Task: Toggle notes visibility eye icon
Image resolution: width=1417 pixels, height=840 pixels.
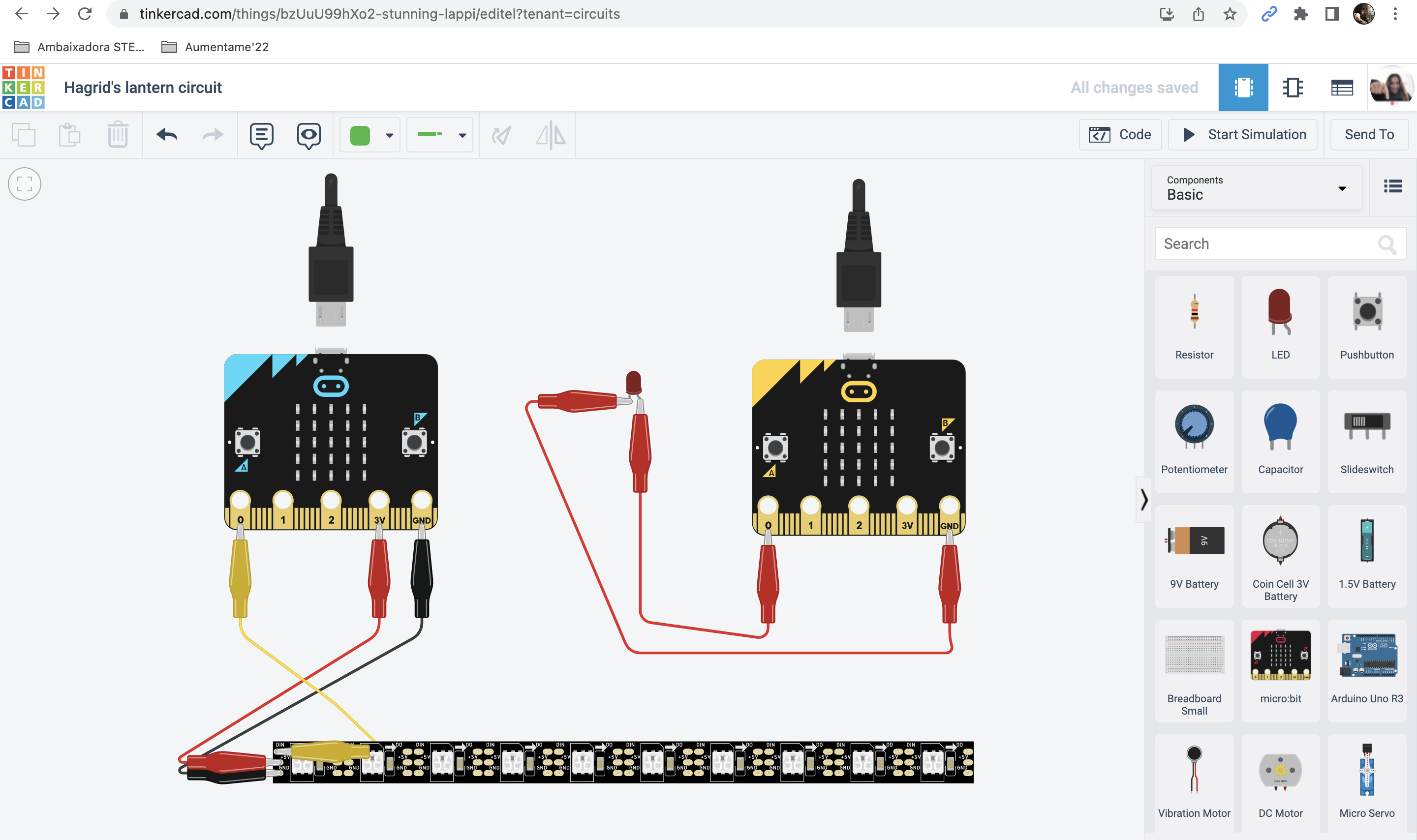Action: pos(308,135)
